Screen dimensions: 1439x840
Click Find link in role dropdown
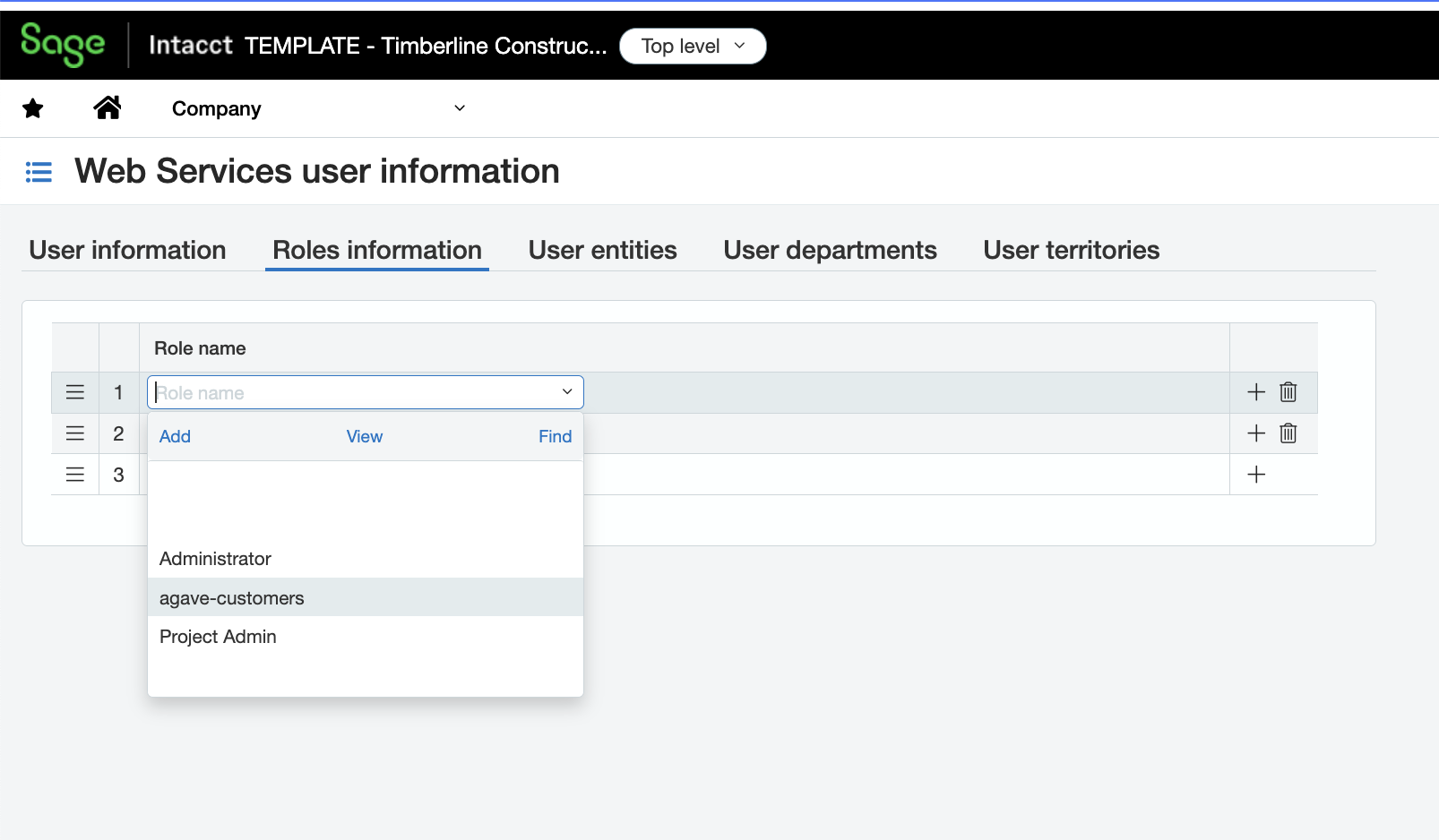point(556,436)
